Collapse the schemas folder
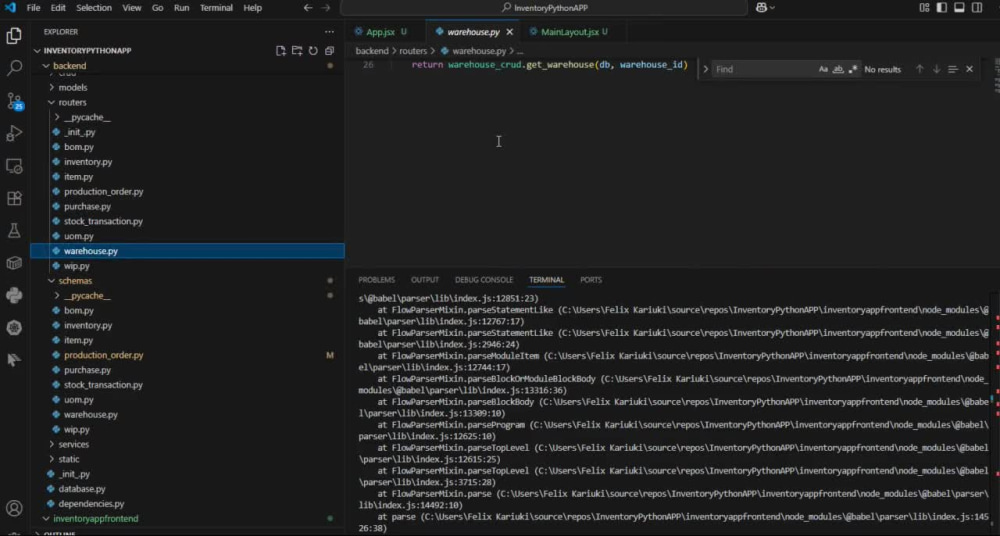Screen dimensions: 1000x536 [75, 281]
